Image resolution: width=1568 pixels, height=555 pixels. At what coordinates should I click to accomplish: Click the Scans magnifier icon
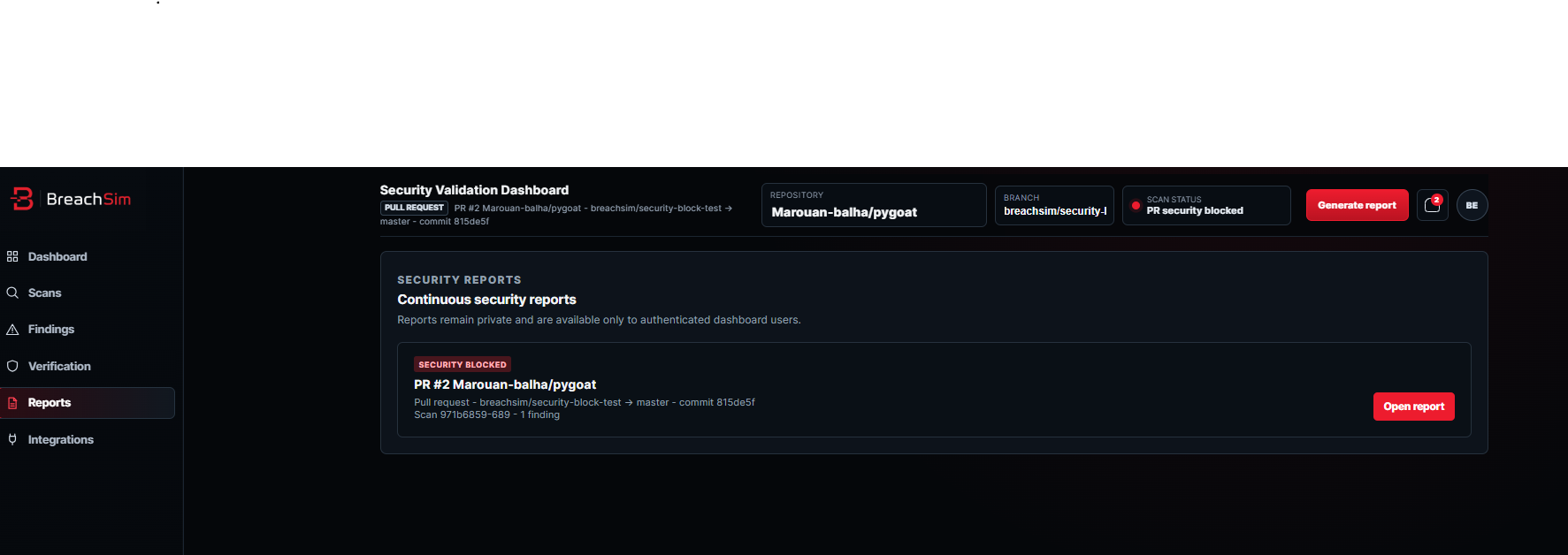click(x=12, y=293)
